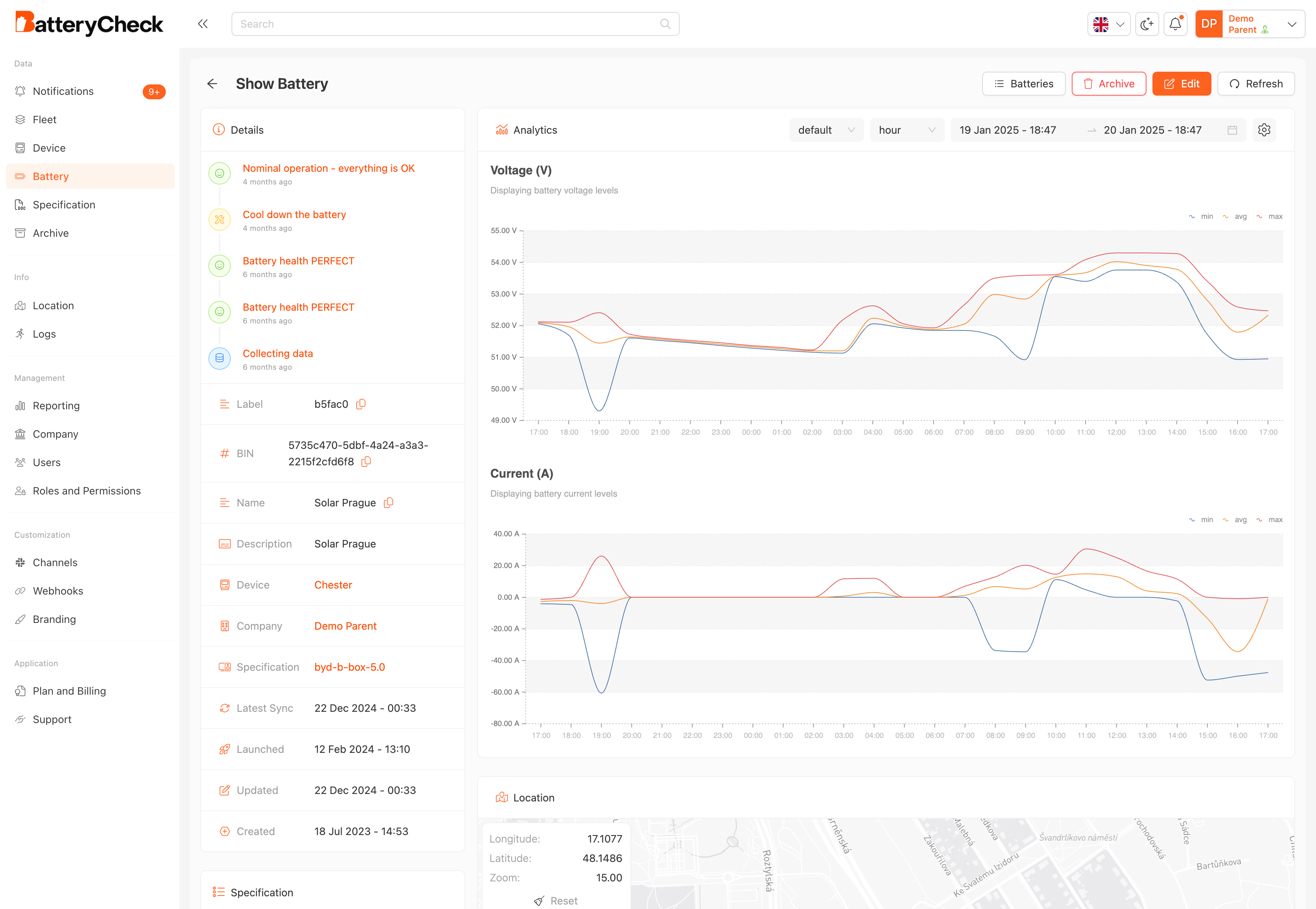Copy the BIN identifier value

pyautogui.click(x=366, y=461)
